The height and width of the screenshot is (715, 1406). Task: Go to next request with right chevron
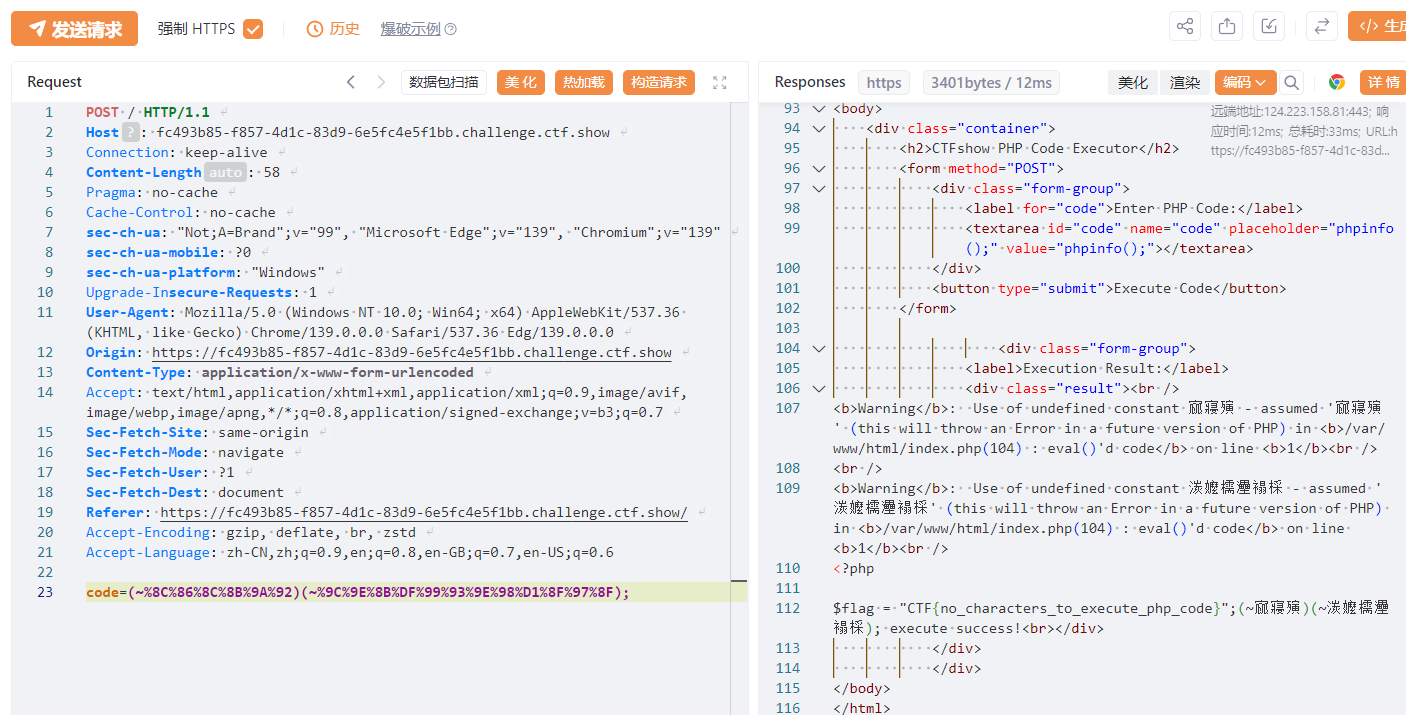(x=381, y=82)
